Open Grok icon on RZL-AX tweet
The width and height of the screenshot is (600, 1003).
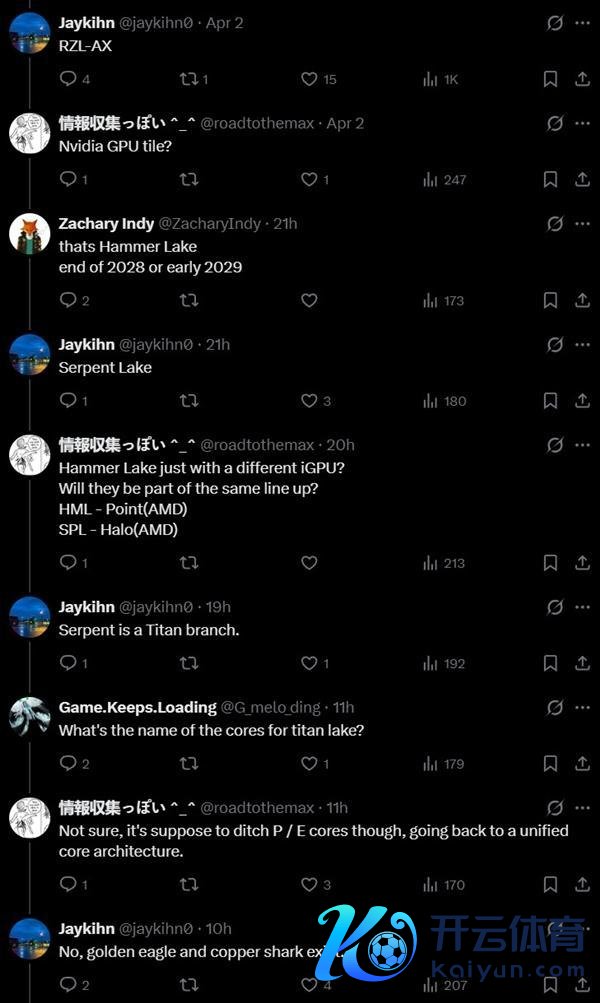click(555, 22)
